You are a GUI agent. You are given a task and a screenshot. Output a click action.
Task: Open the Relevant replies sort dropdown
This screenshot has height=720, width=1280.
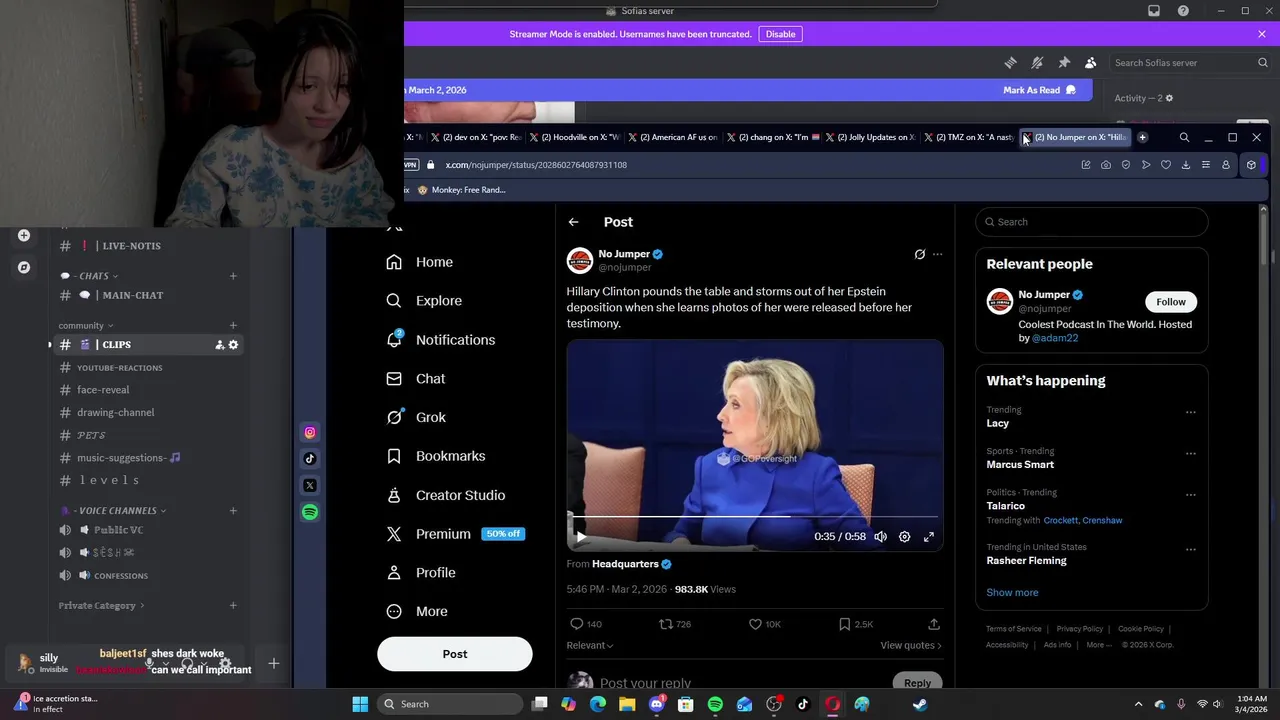tap(590, 646)
